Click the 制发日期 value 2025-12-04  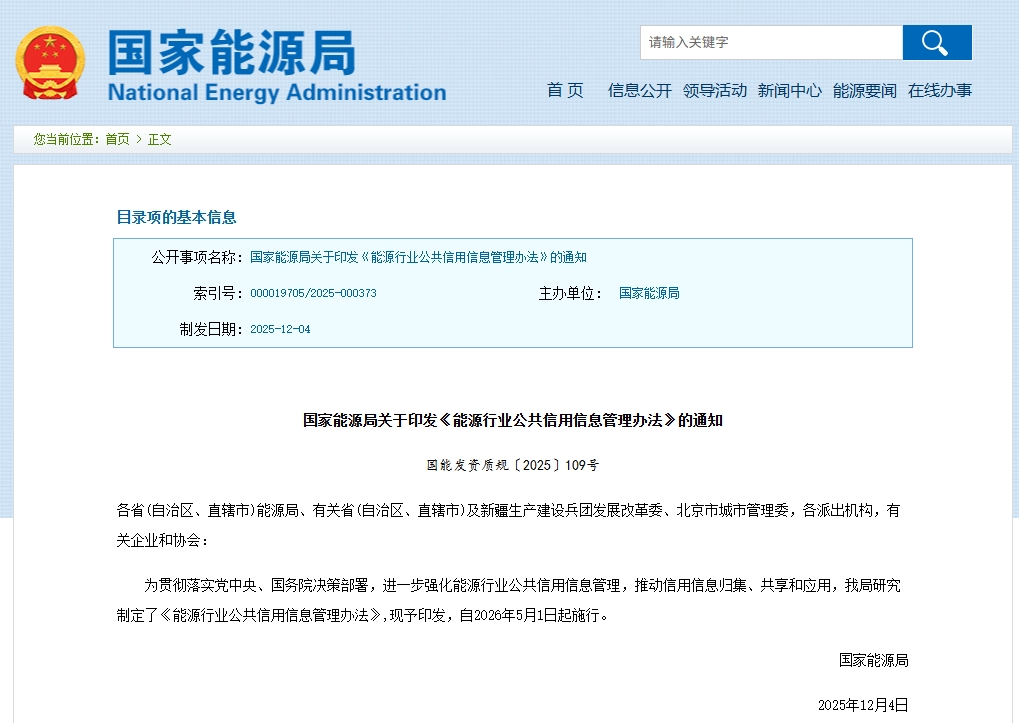click(280, 329)
